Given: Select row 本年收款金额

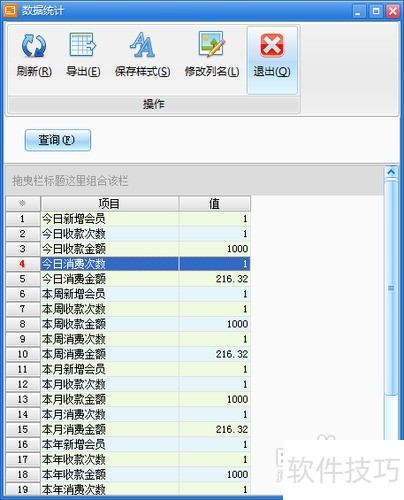Looking at the screenshot, I should 128,475.
